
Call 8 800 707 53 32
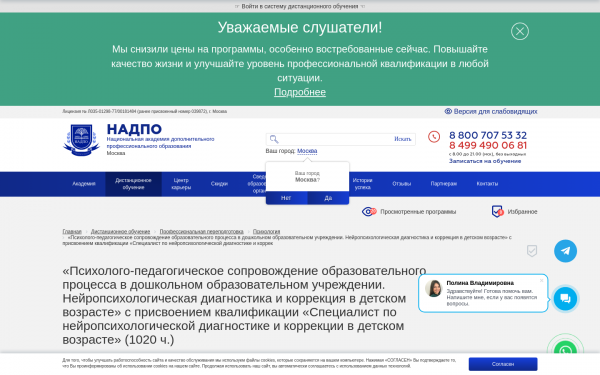pyautogui.click(x=488, y=135)
